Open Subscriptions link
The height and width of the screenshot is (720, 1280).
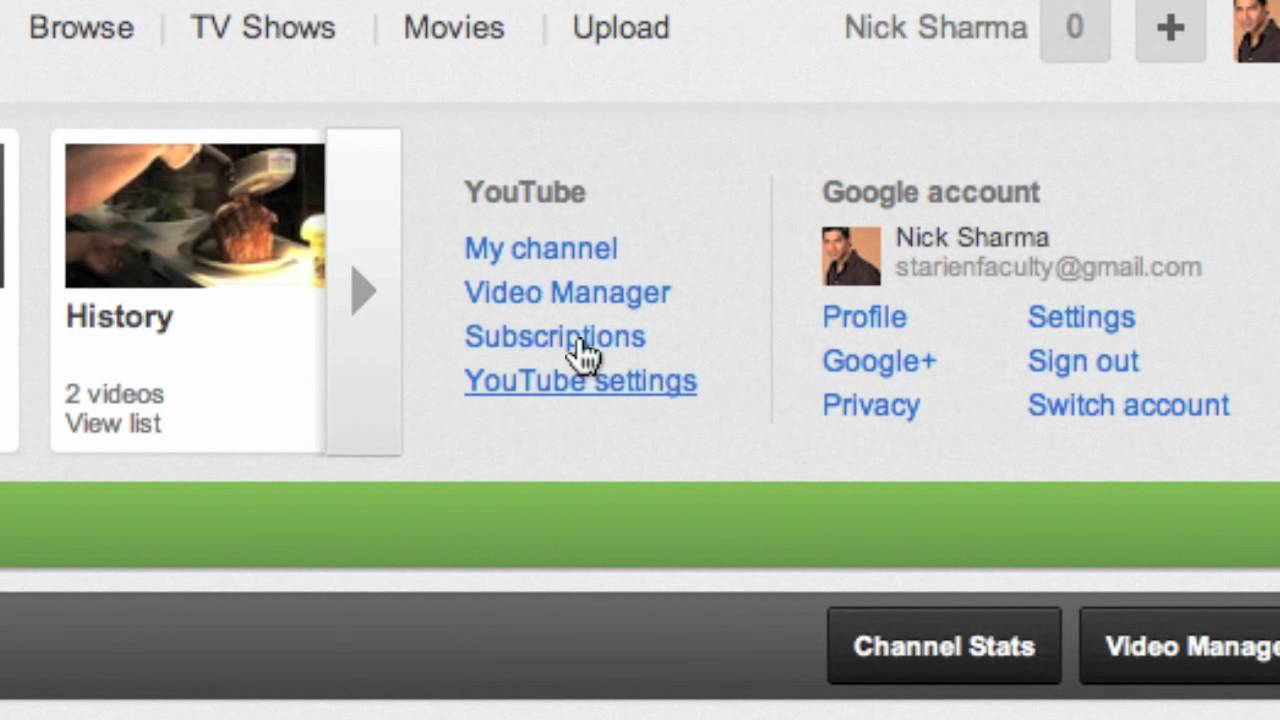click(x=555, y=337)
